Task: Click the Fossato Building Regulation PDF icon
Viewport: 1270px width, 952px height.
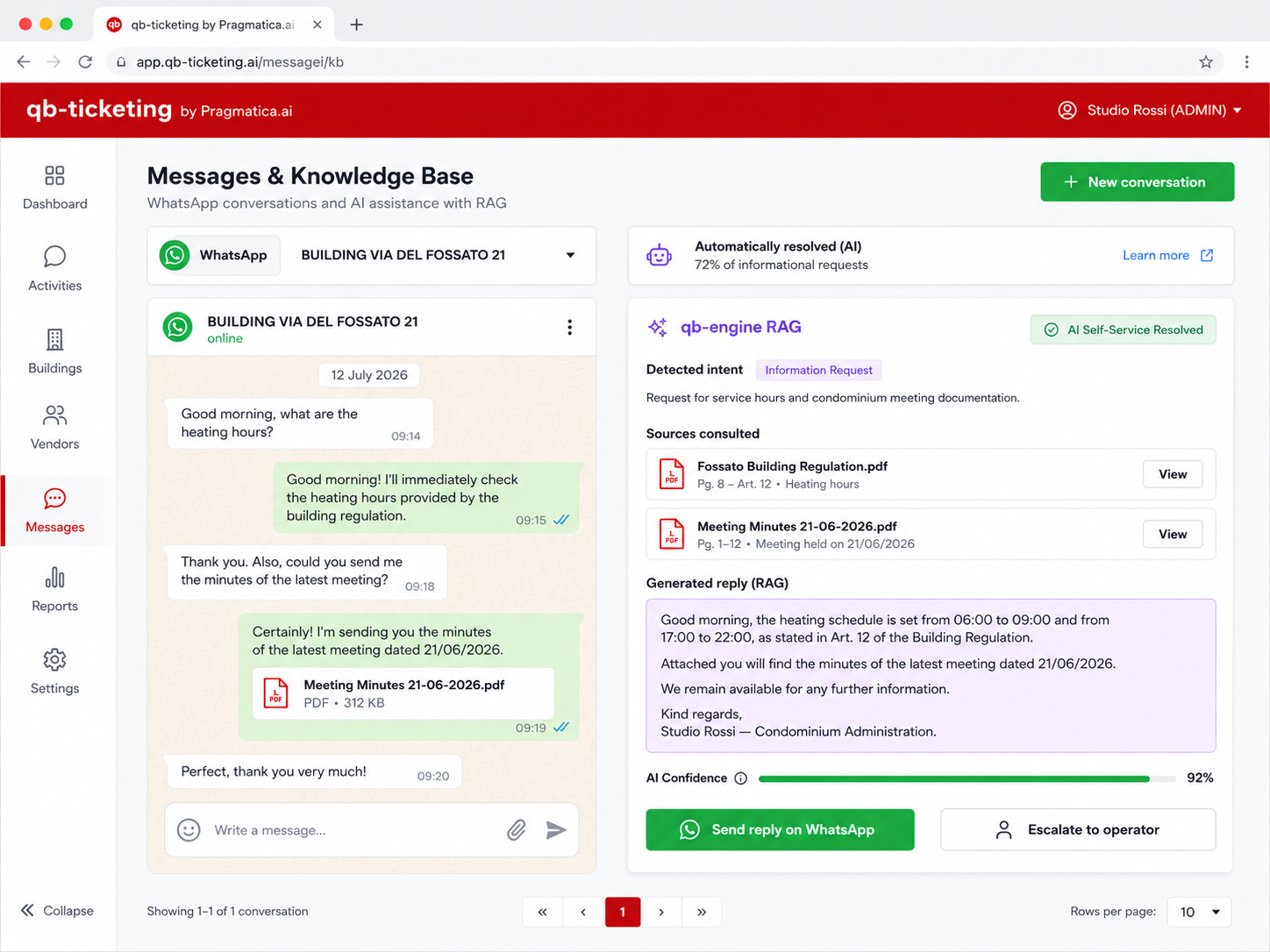Action: 672,474
